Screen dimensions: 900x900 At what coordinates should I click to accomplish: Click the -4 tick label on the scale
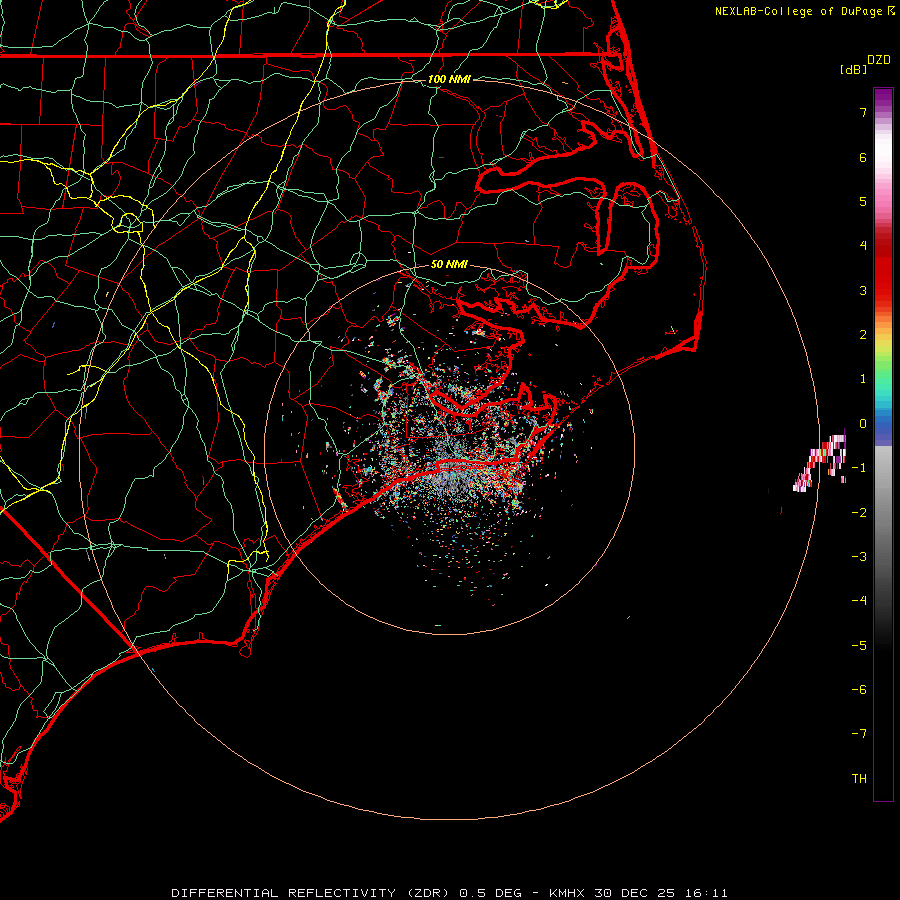[859, 601]
